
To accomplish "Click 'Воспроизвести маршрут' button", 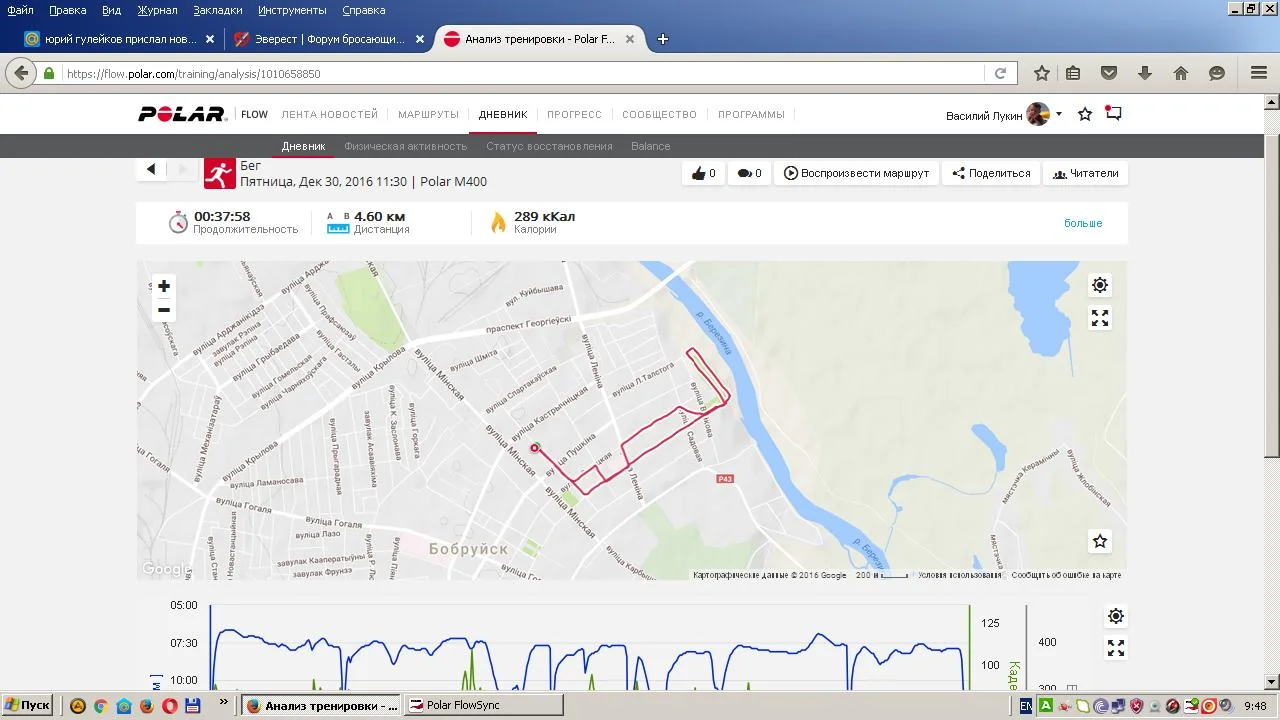I will [x=857, y=173].
